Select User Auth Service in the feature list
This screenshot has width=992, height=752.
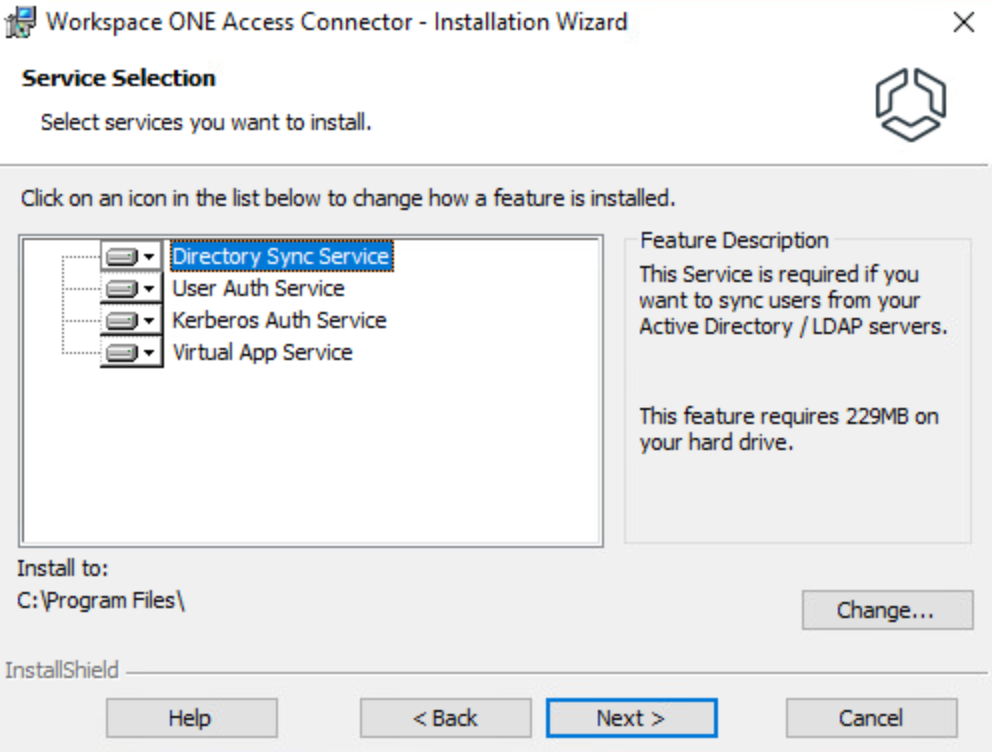258,289
